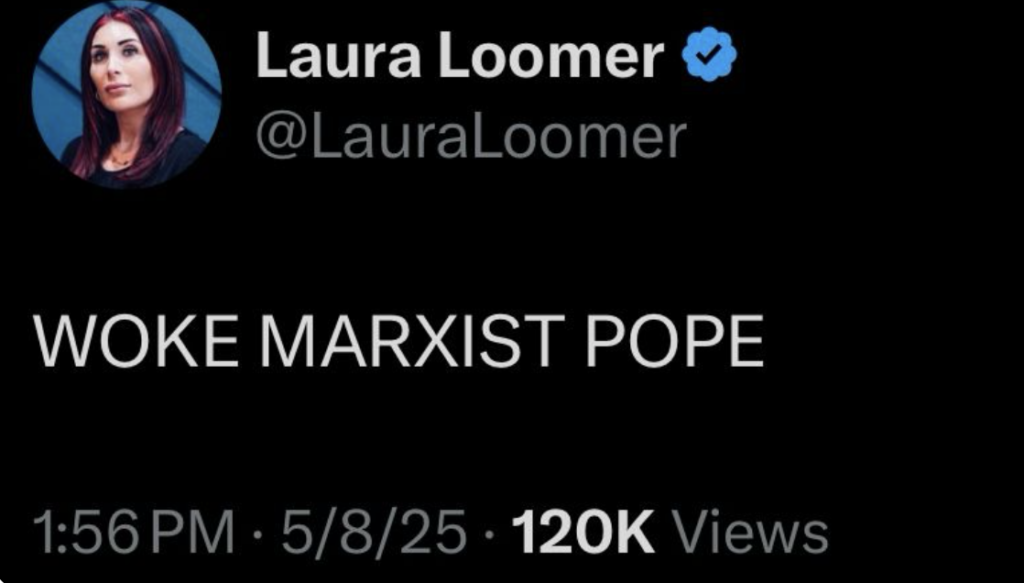Click the blue verified checkmark badge

[x=709, y=57]
